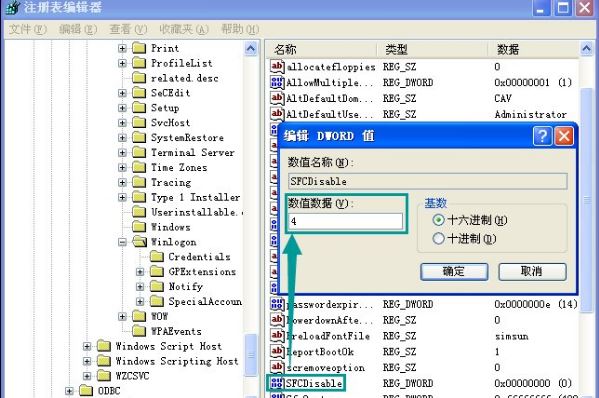Click the AllowMultiple DWORD value icon
Image resolution: width=599 pixels, height=398 pixels.
point(277,82)
